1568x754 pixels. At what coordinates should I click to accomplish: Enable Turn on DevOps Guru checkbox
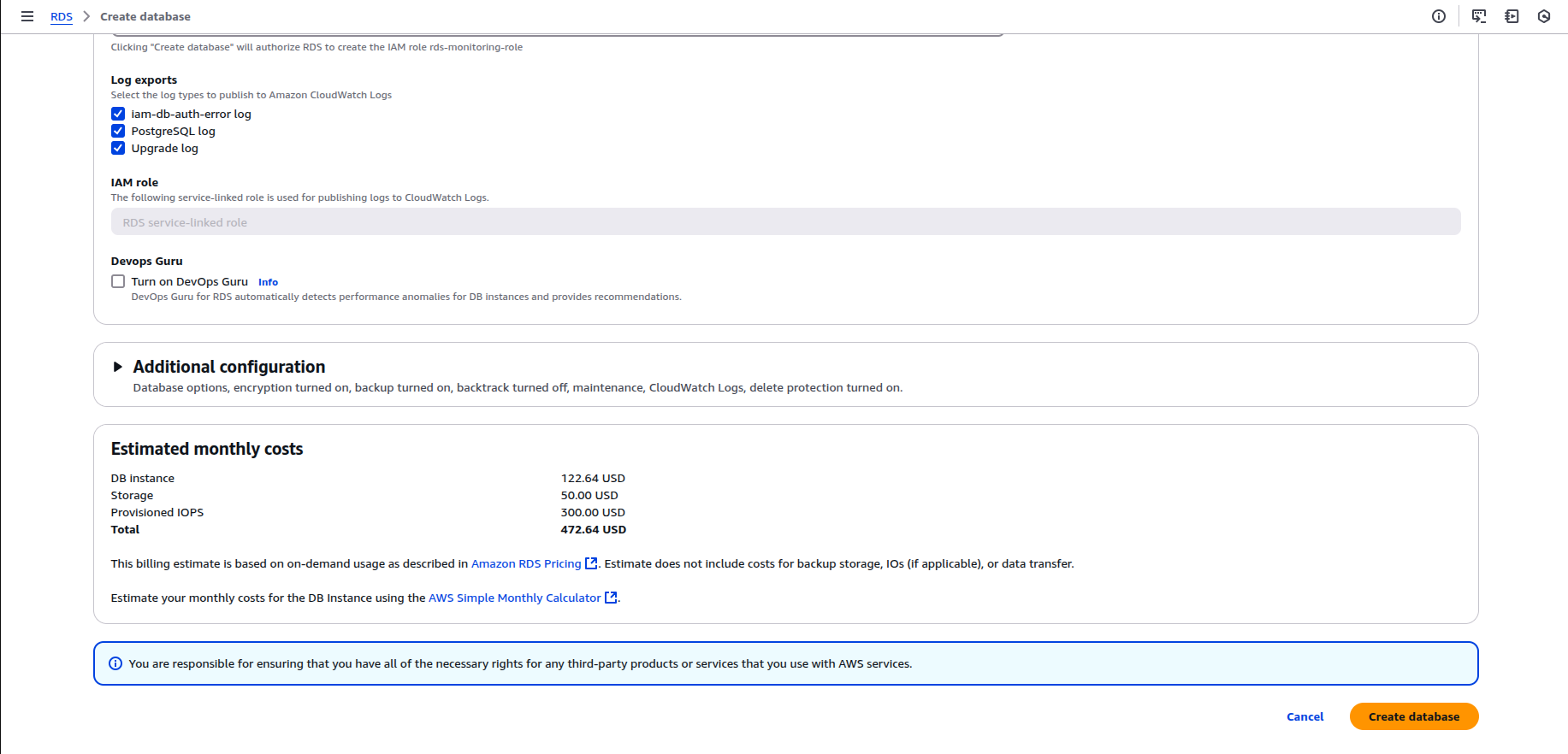118,281
